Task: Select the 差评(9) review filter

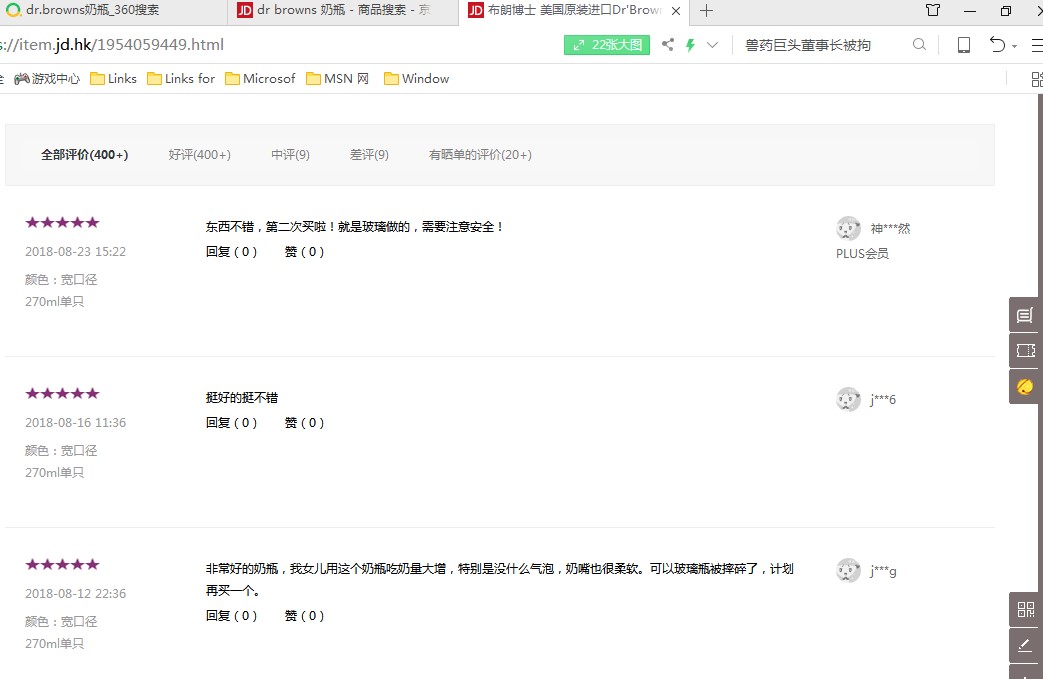Action: (369, 155)
